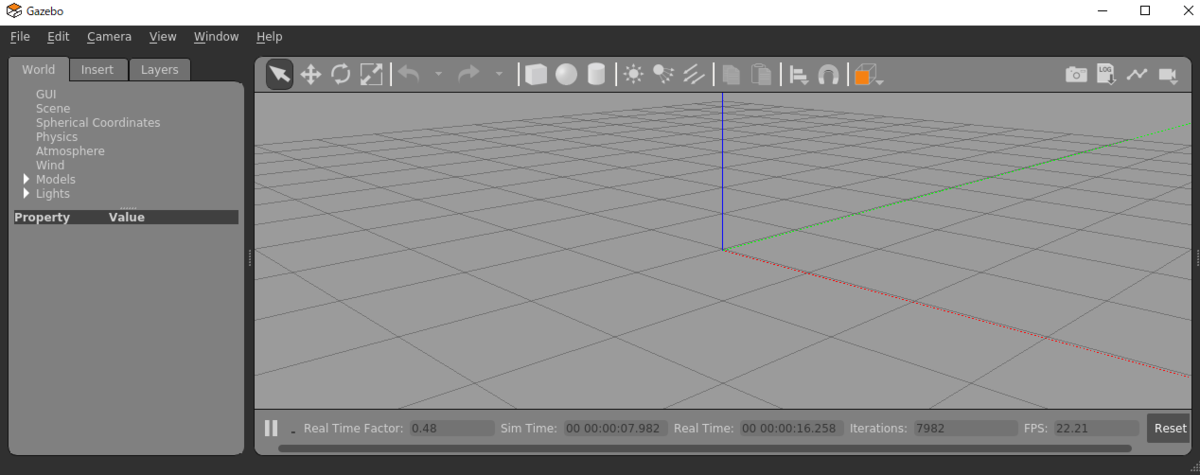Viewport: 1200px width, 475px height.
Task: Expand the Models tree node
Action: tap(27, 179)
